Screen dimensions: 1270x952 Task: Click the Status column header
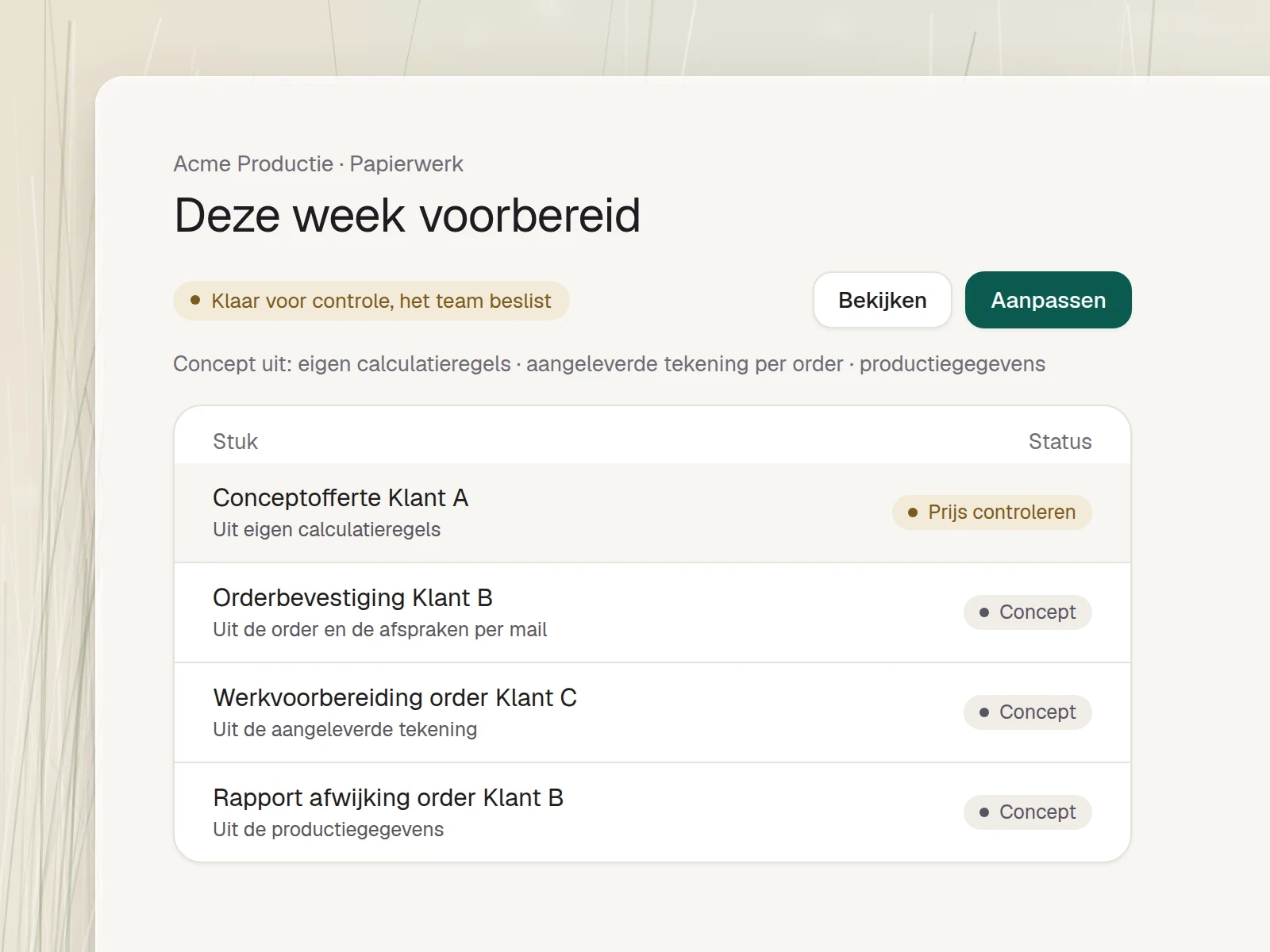click(x=1060, y=442)
